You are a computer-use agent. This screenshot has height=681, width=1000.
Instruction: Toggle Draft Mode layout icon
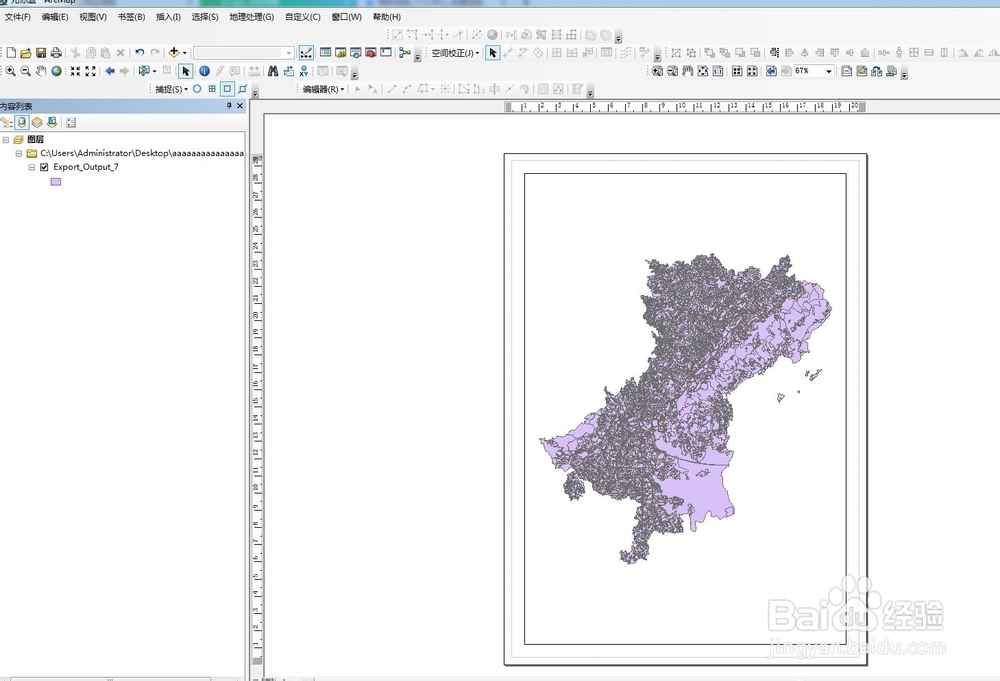pyautogui.click(x=846, y=71)
